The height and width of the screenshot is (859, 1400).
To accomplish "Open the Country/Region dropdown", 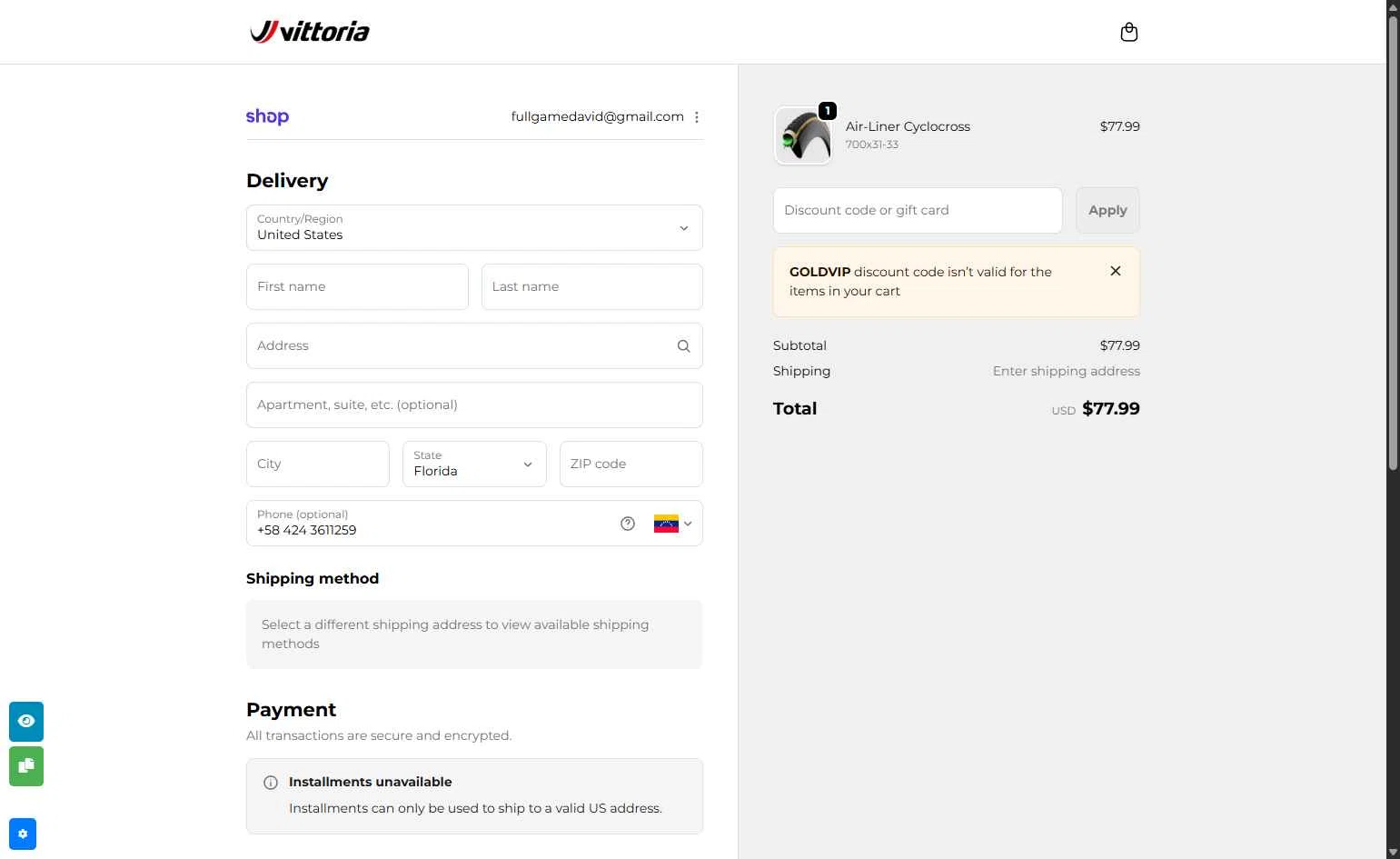I will tap(474, 227).
